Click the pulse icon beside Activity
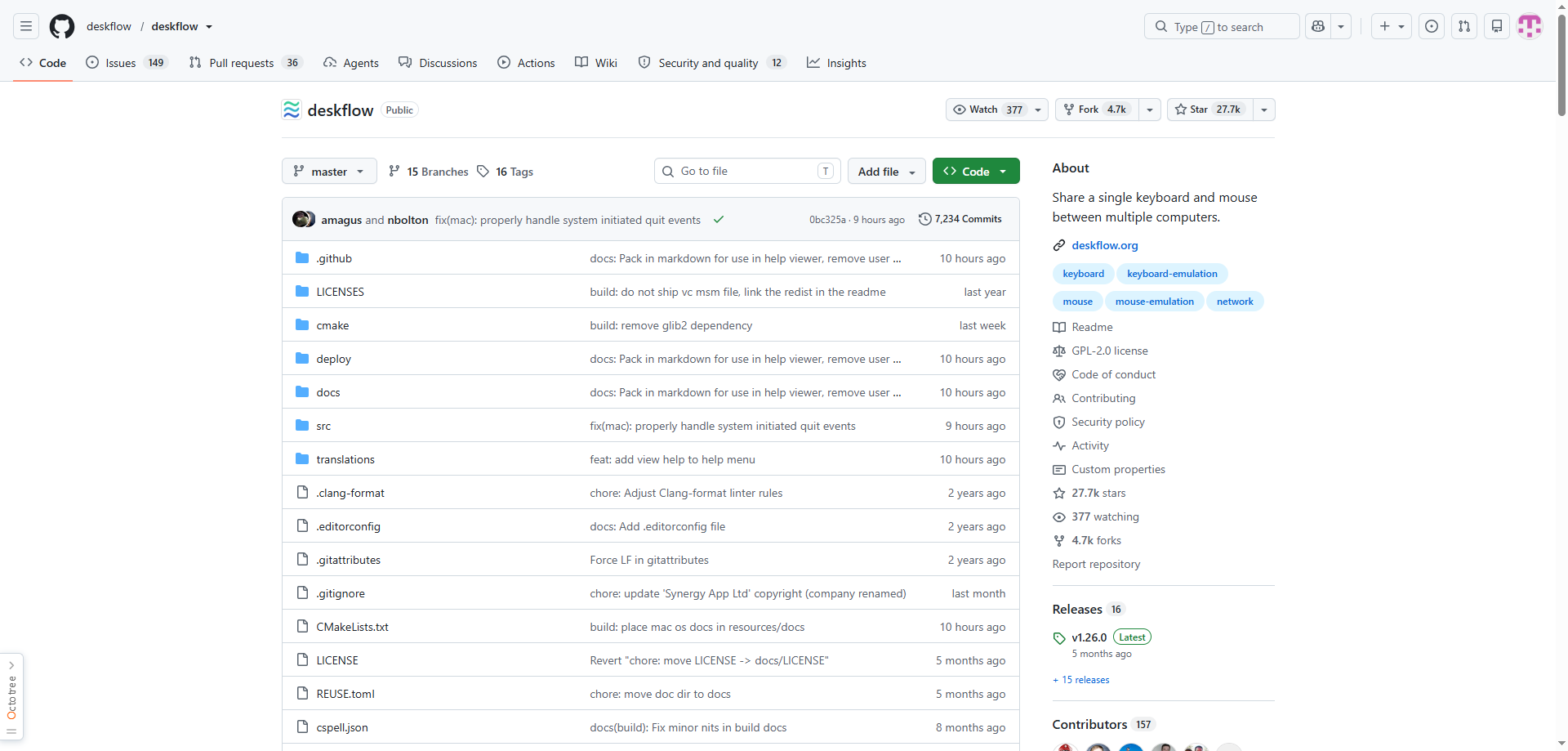Image resolution: width=1568 pixels, height=751 pixels. (x=1059, y=445)
